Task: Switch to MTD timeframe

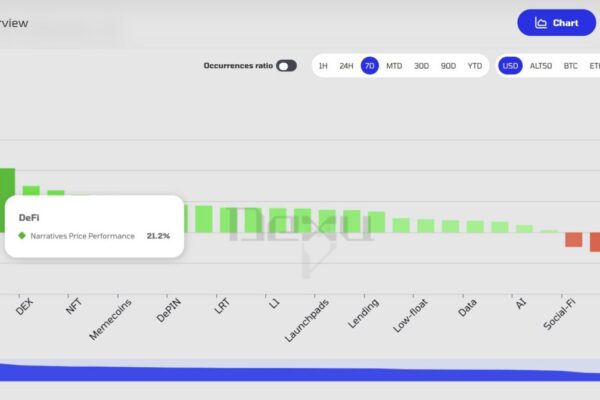Action: pyautogui.click(x=394, y=66)
